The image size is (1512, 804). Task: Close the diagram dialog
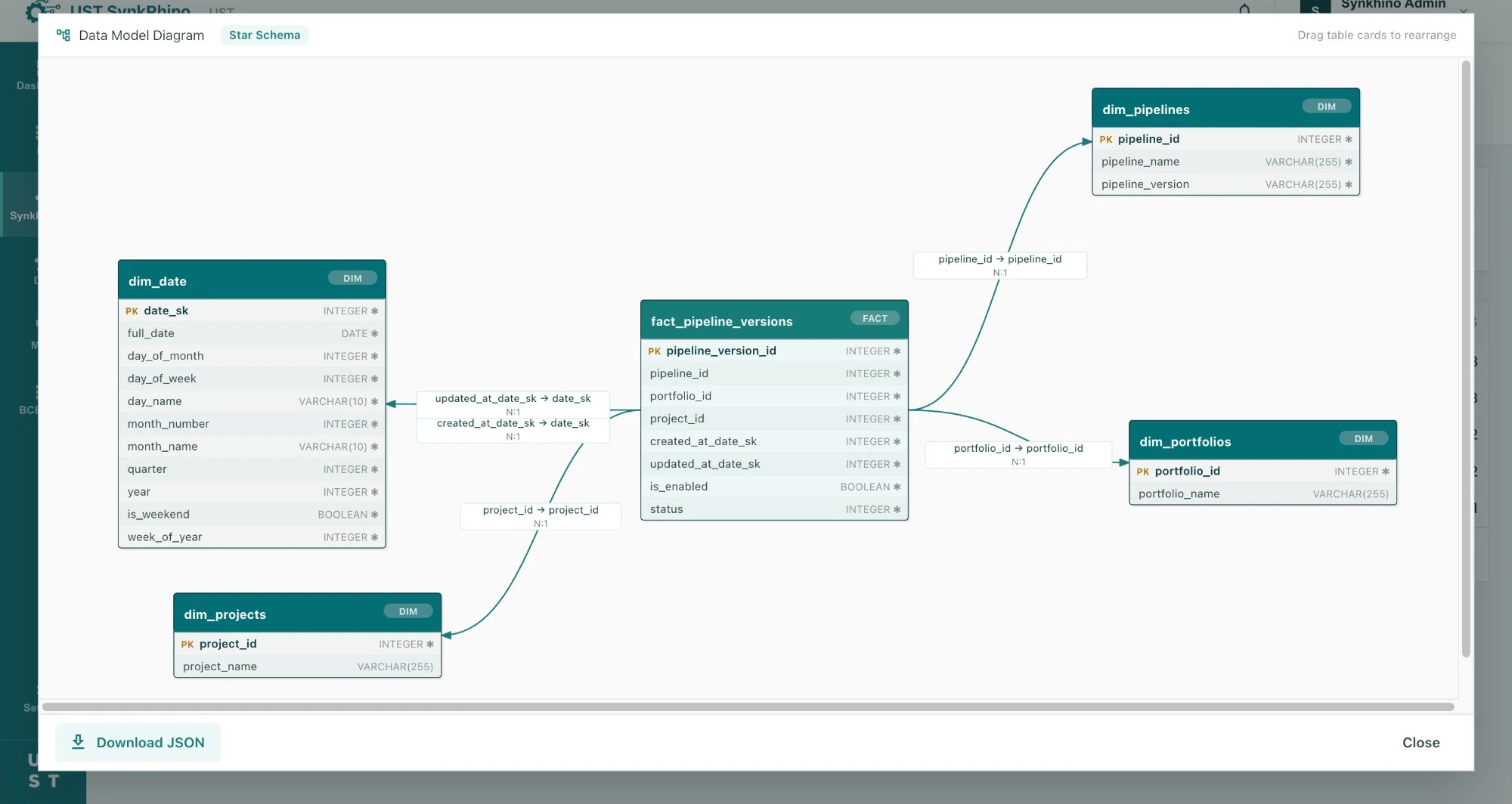tap(1421, 743)
